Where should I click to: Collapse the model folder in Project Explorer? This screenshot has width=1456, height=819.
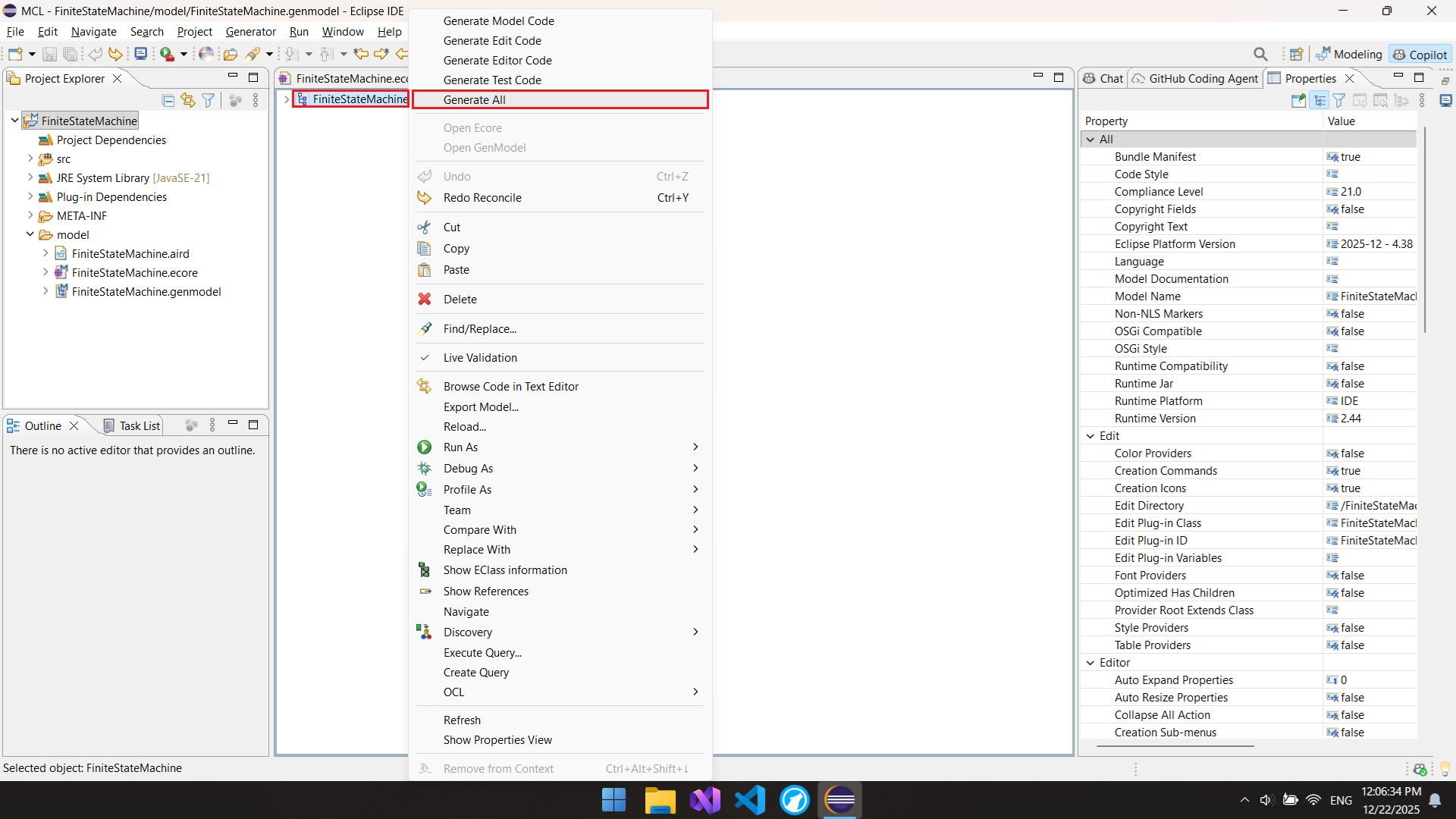click(x=30, y=234)
